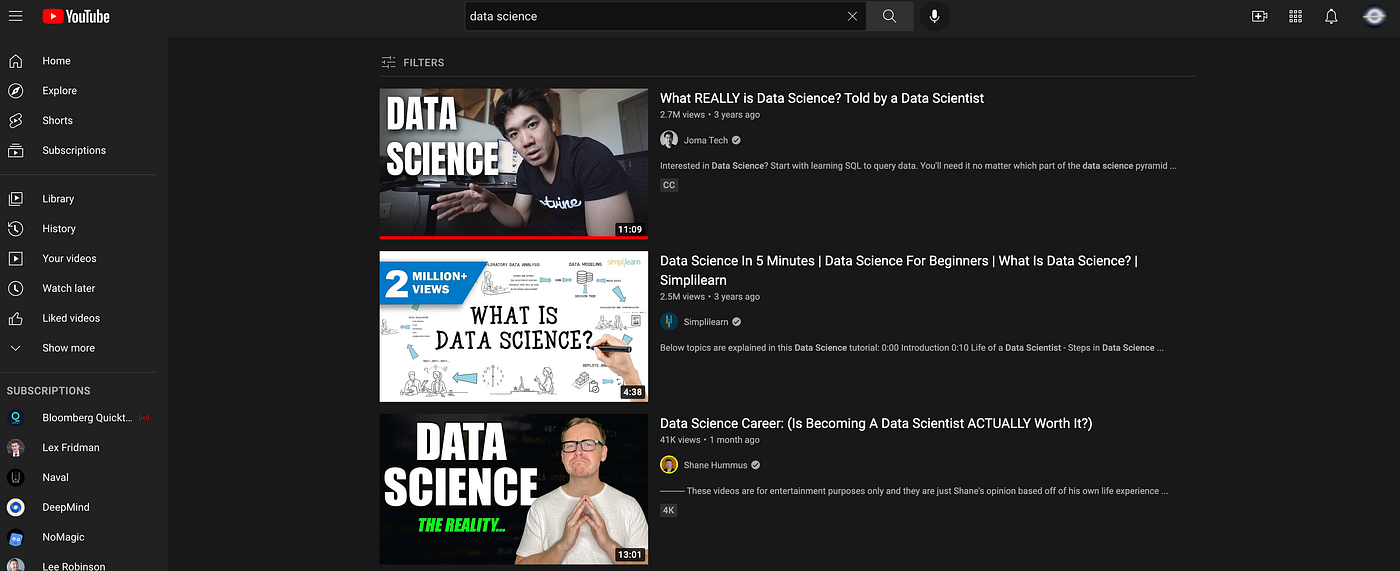The image size is (1400, 571).
Task: Click the CC badge under Joma Tech video
Action: point(669,185)
